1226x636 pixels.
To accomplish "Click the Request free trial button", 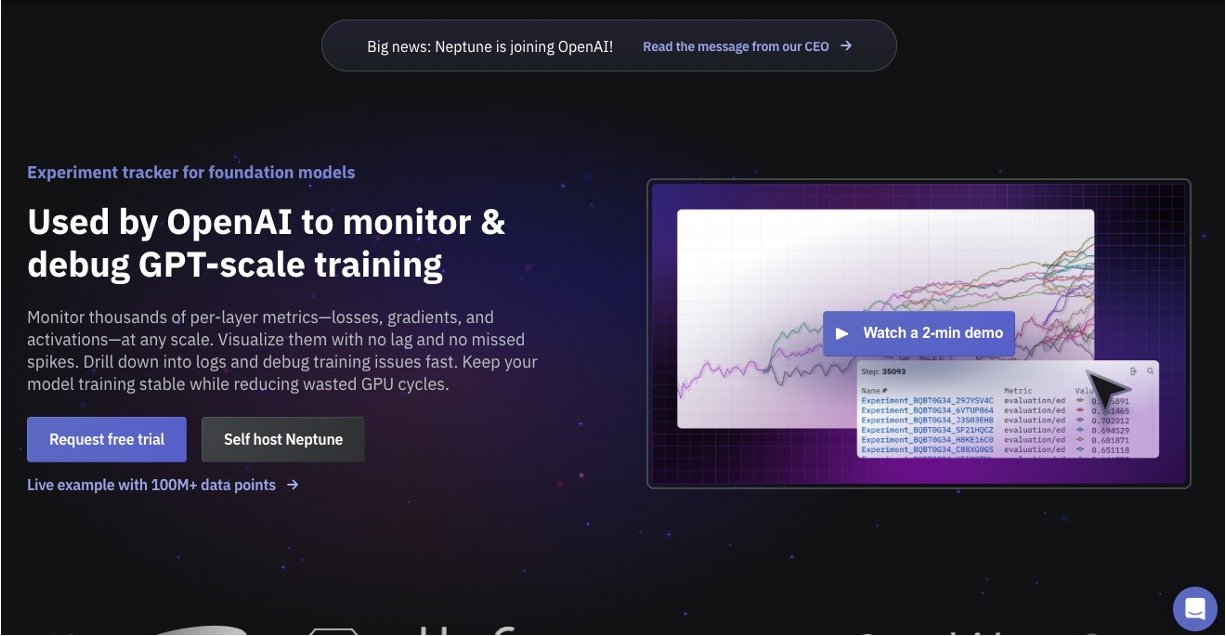I will [x=107, y=439].
